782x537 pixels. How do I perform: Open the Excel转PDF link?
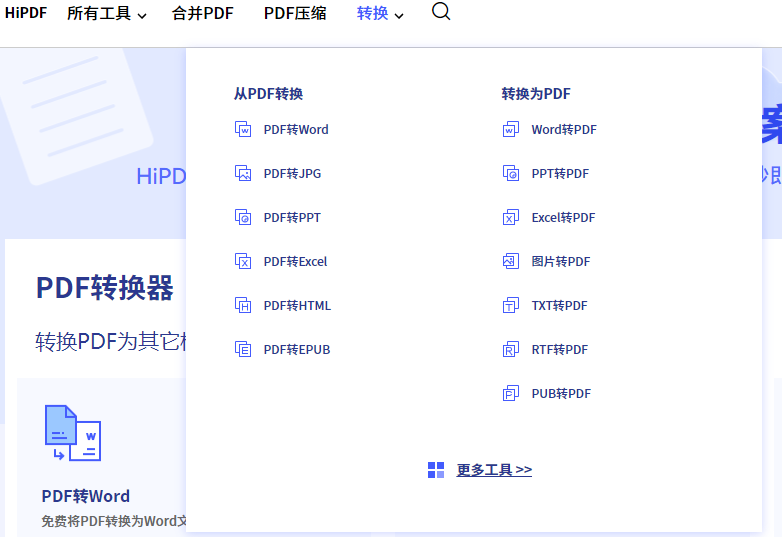564,217
